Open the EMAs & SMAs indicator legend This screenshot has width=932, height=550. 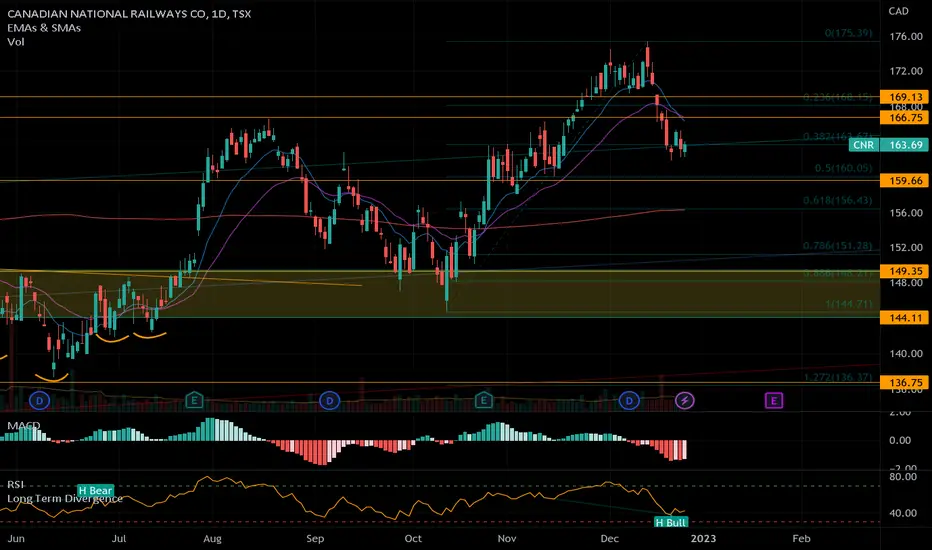[44, 28]
